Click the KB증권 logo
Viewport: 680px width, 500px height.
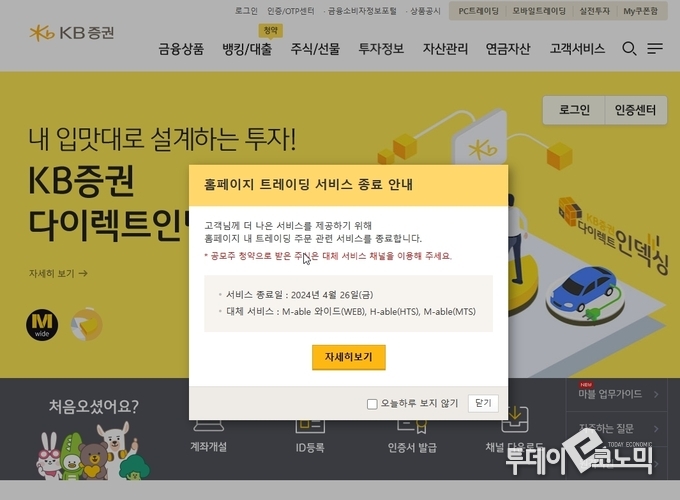72,33
